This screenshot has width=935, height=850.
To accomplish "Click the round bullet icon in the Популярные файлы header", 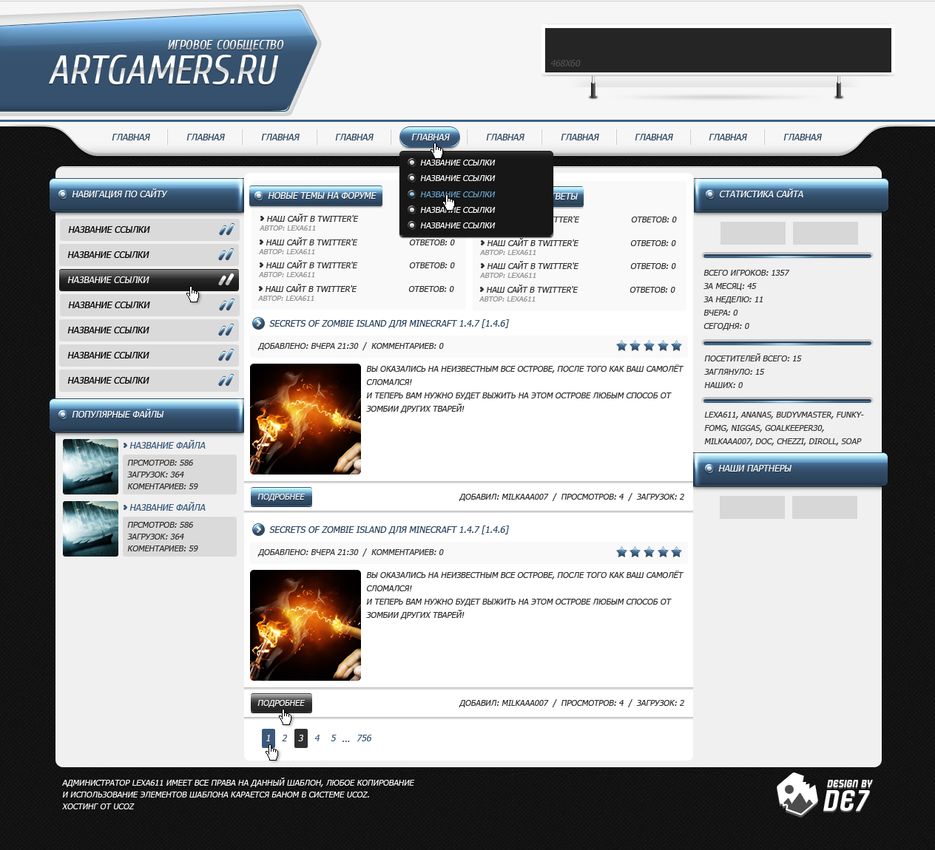I will pyautogui.click(x=62, y=414).
